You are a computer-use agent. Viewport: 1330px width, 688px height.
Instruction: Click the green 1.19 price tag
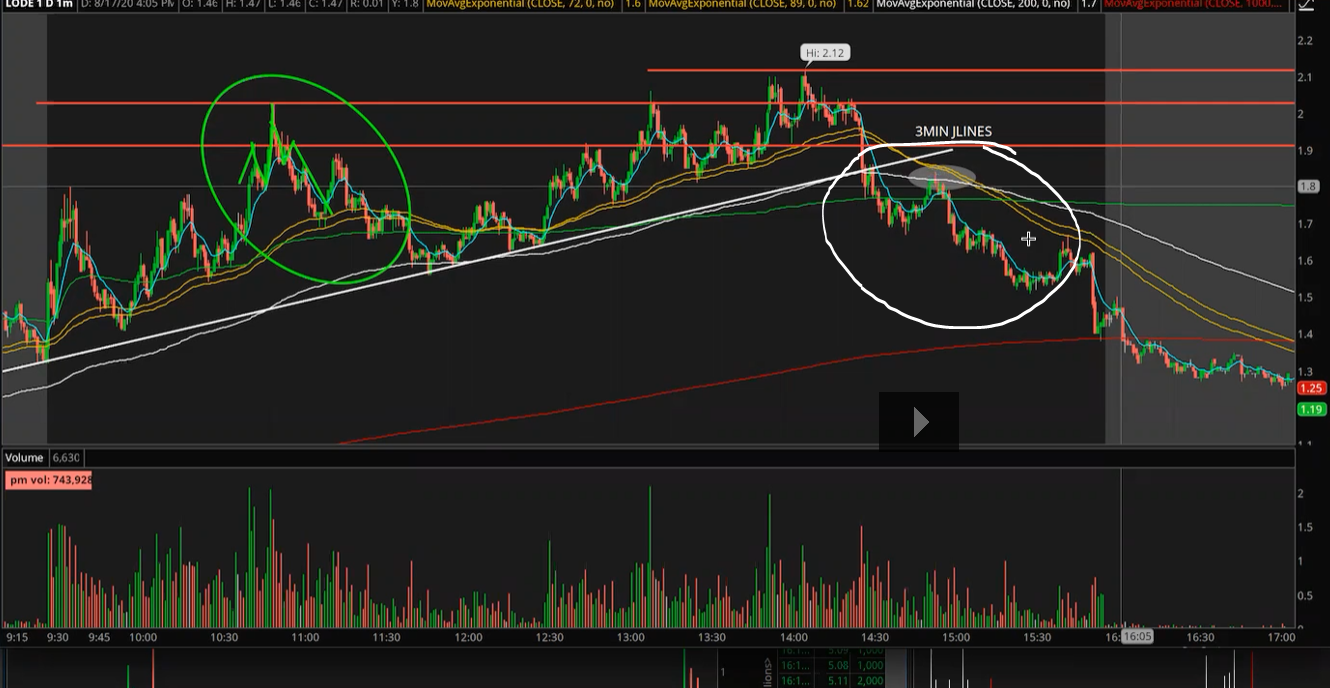coord(1311,409)
